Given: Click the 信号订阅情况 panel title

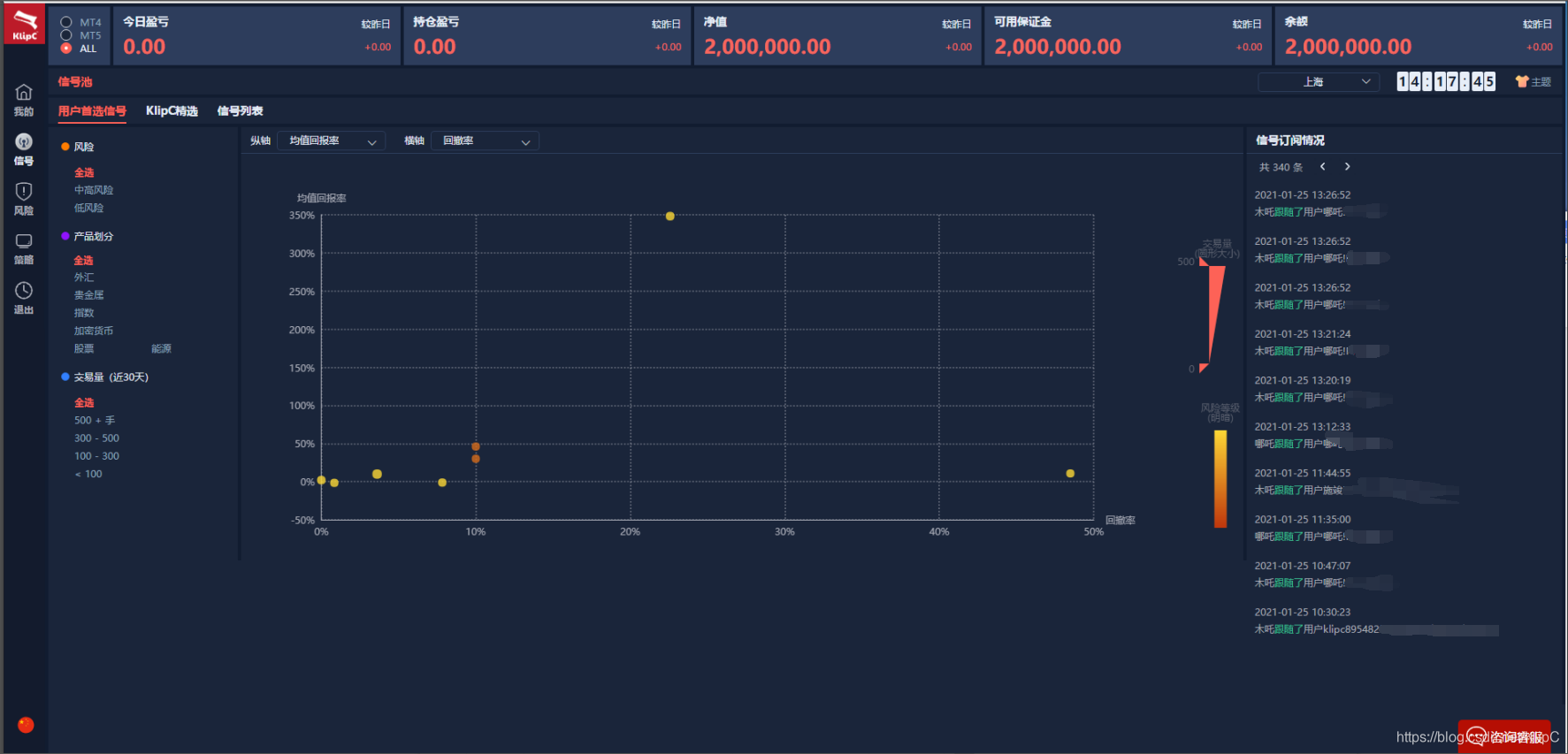Looking at the screenshot, I should pyautogui.click(x=1290, y=140).
